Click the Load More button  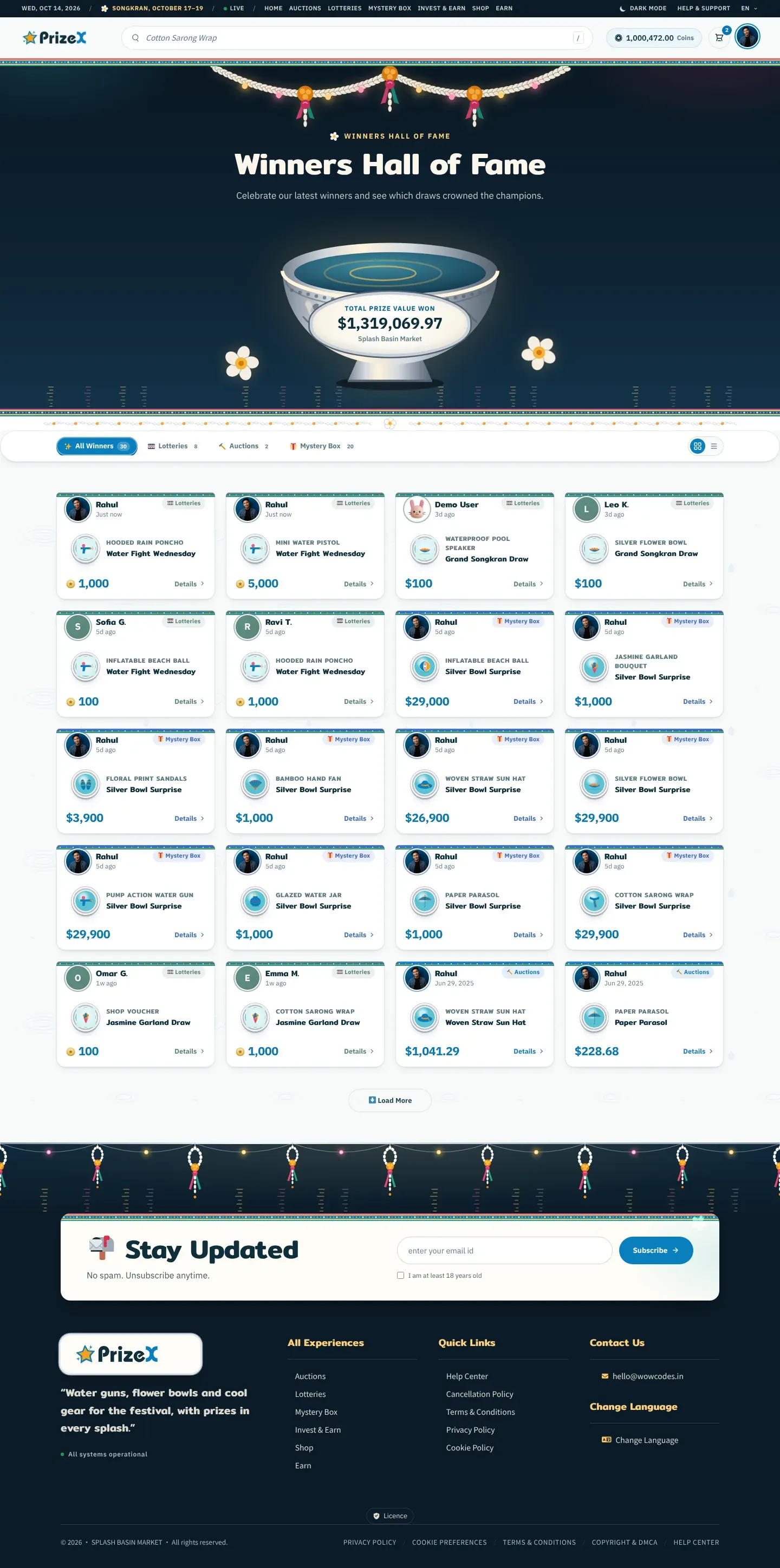[389, 1100]
